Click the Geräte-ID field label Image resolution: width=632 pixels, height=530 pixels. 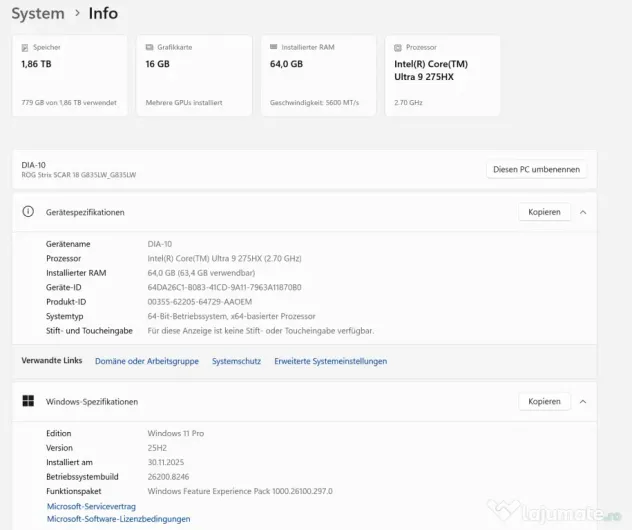tap(64, 287)
